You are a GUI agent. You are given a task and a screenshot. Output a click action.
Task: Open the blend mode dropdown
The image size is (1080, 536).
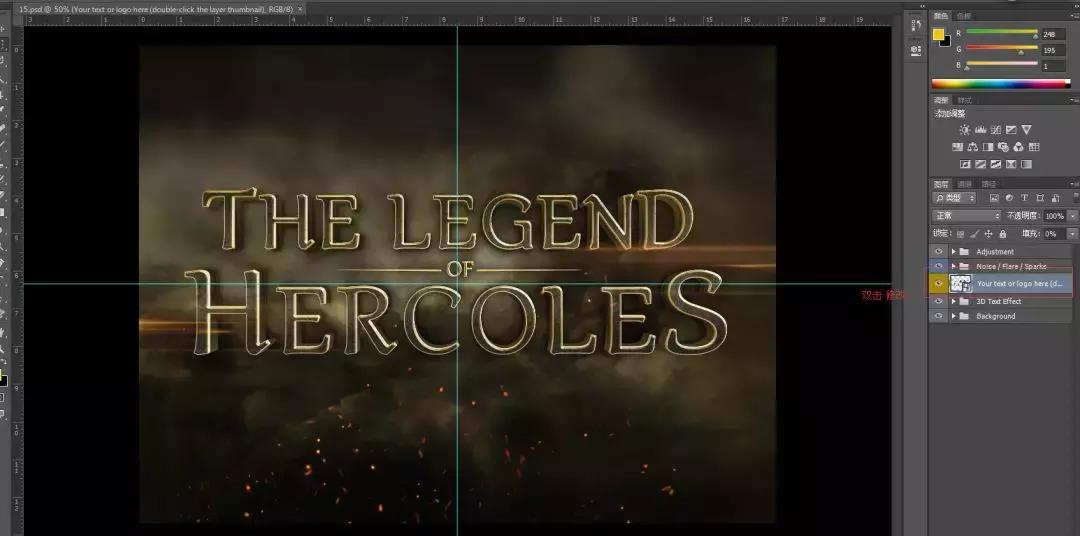point(966,215)
